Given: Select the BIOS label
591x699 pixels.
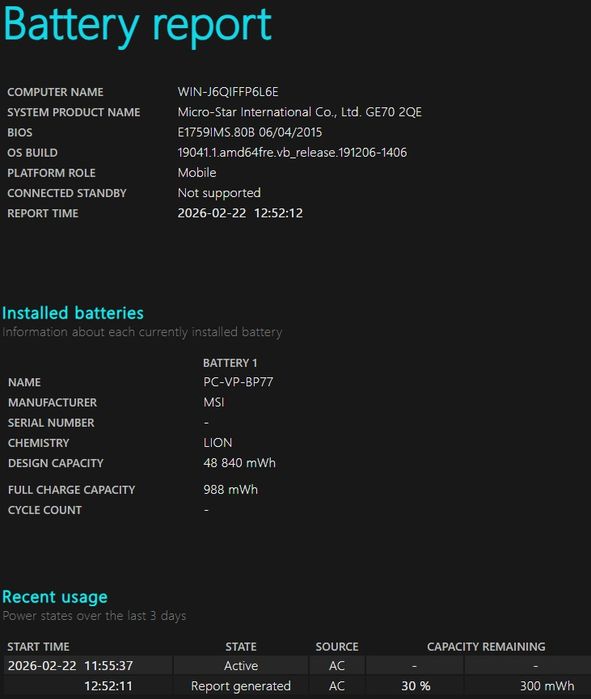Looking at the screenshot, I should click(x=20, y=132).
